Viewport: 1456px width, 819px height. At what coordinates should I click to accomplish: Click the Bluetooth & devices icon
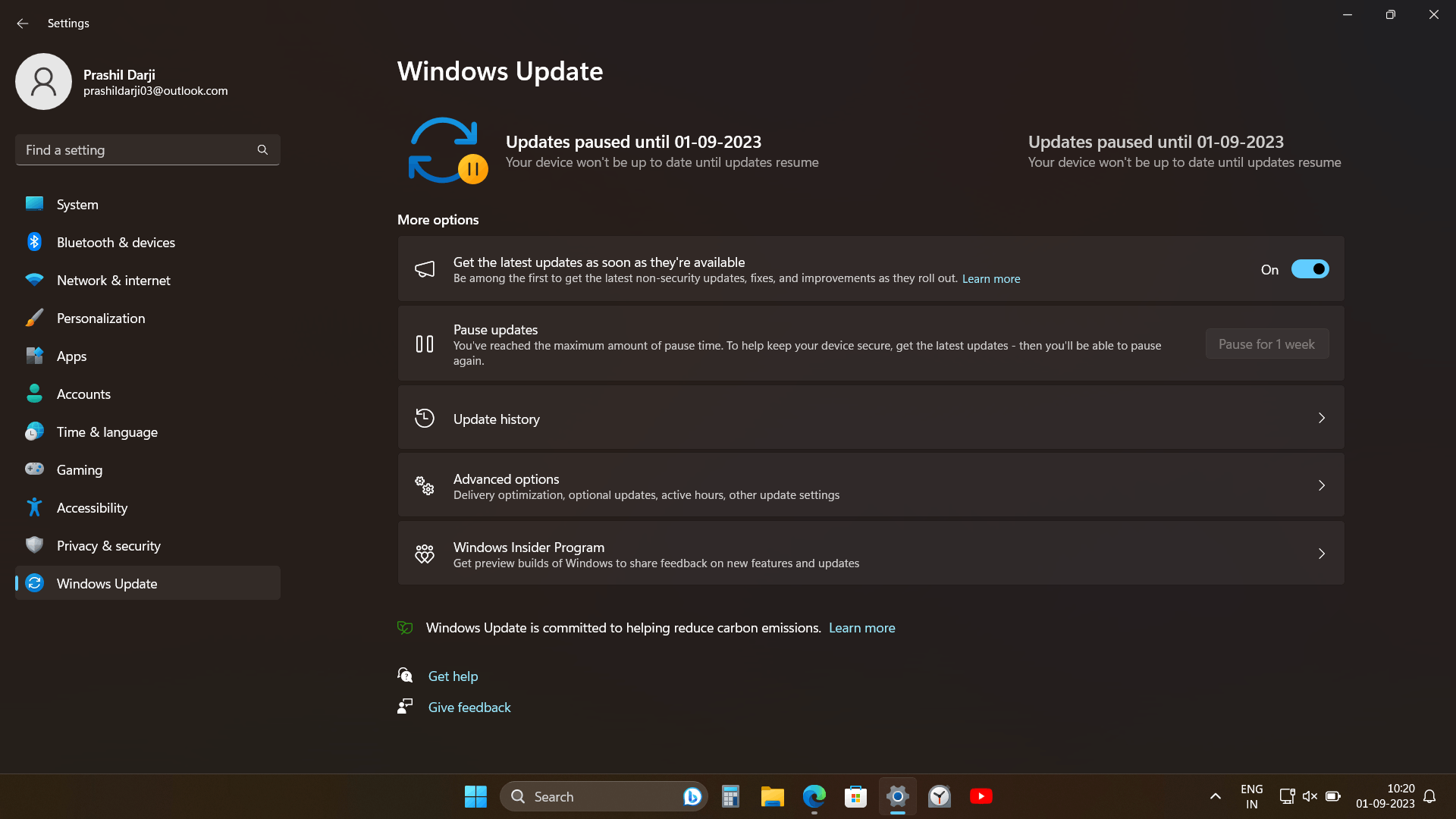point(34,242)
